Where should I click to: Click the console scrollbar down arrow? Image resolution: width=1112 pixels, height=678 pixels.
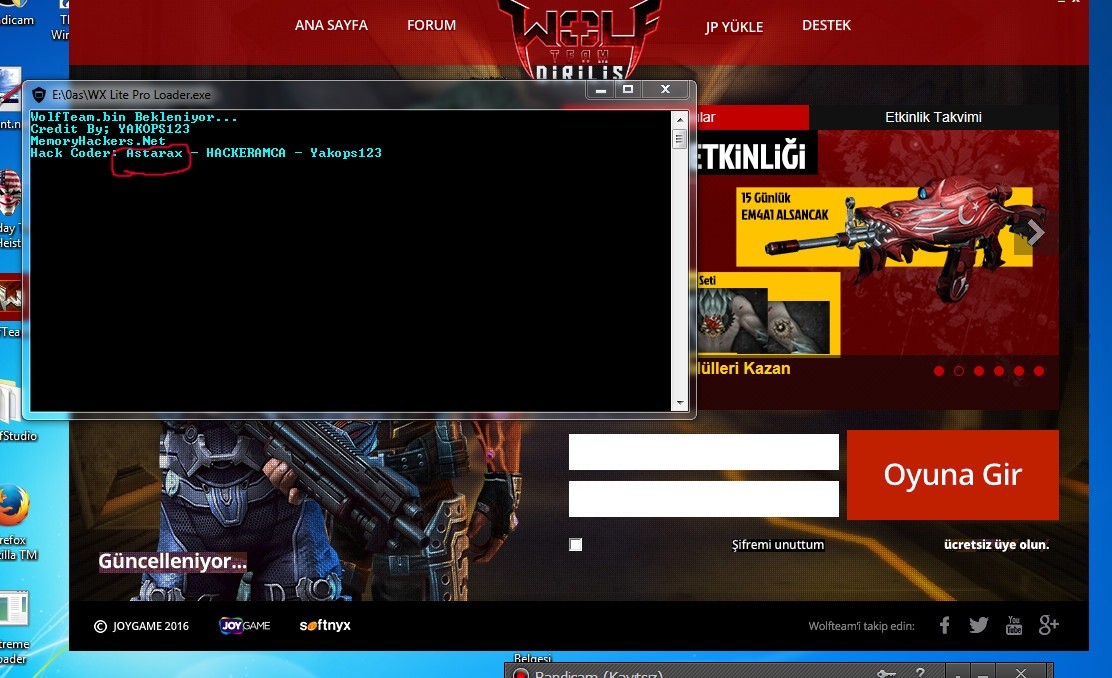point(679,403)
